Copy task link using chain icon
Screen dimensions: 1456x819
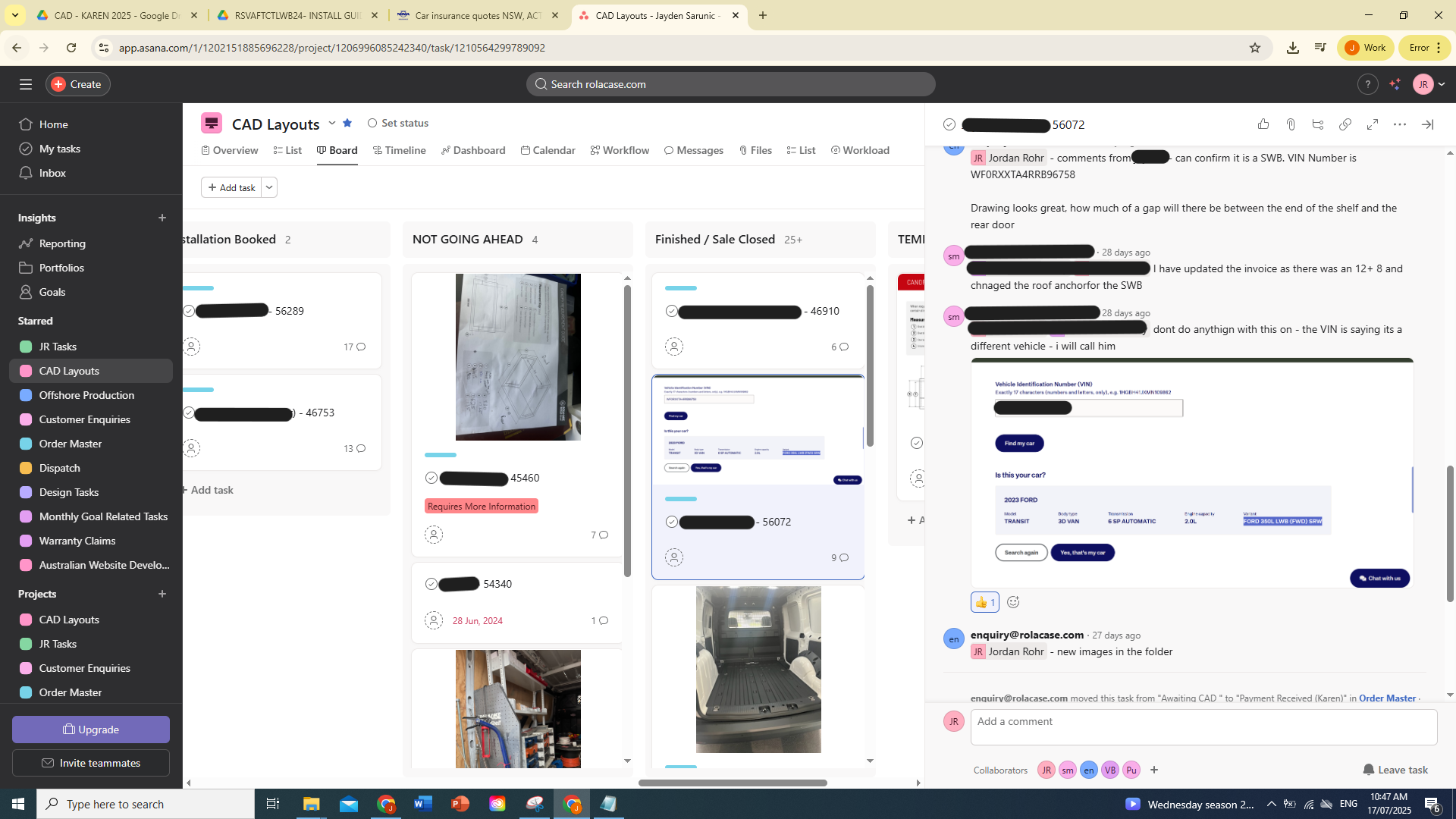click(x=1345, y=124)
